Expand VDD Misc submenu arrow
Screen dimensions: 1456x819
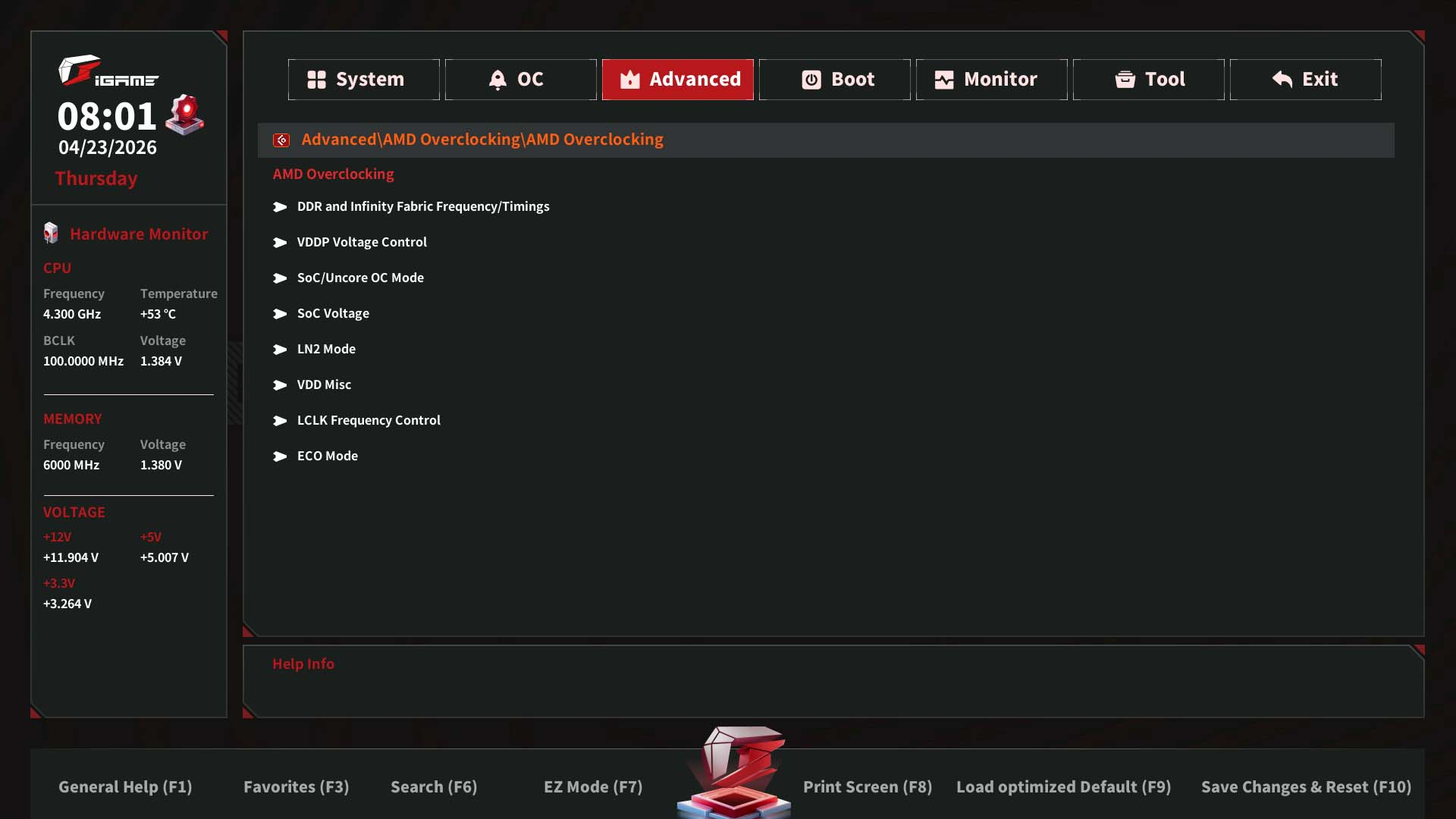point(280,385)
